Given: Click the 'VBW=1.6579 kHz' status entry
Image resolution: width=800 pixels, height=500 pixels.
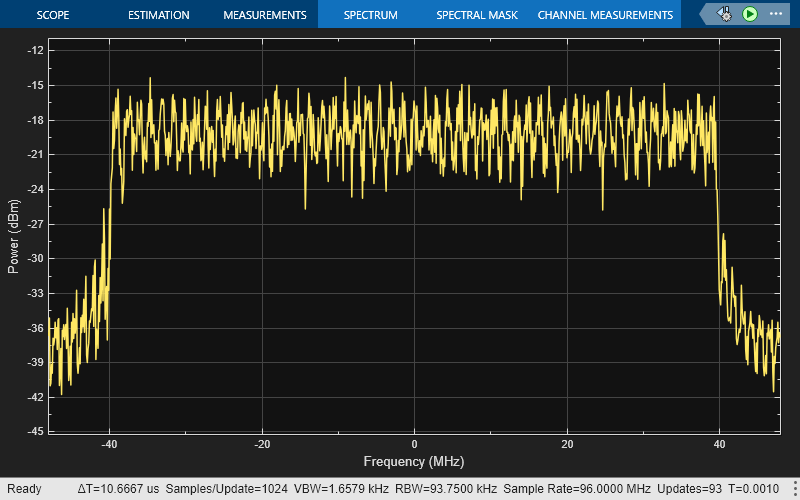Looking at the screenshot, I should (x=341, y=489).
